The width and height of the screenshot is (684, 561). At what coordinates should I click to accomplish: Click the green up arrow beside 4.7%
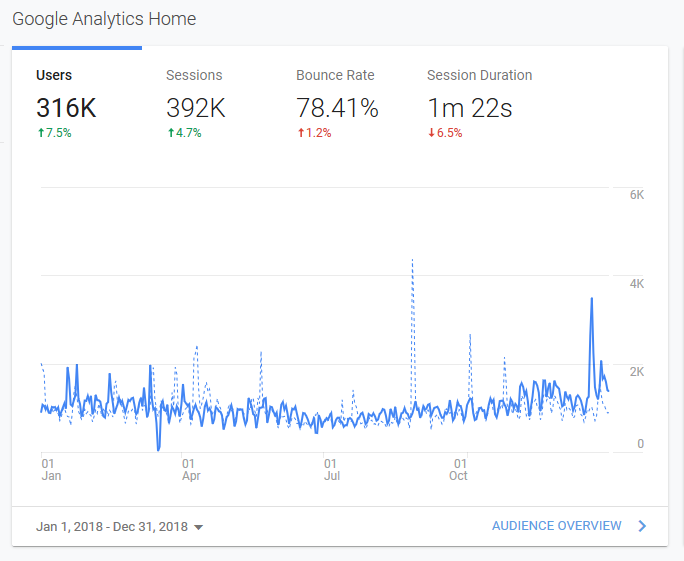170,133
